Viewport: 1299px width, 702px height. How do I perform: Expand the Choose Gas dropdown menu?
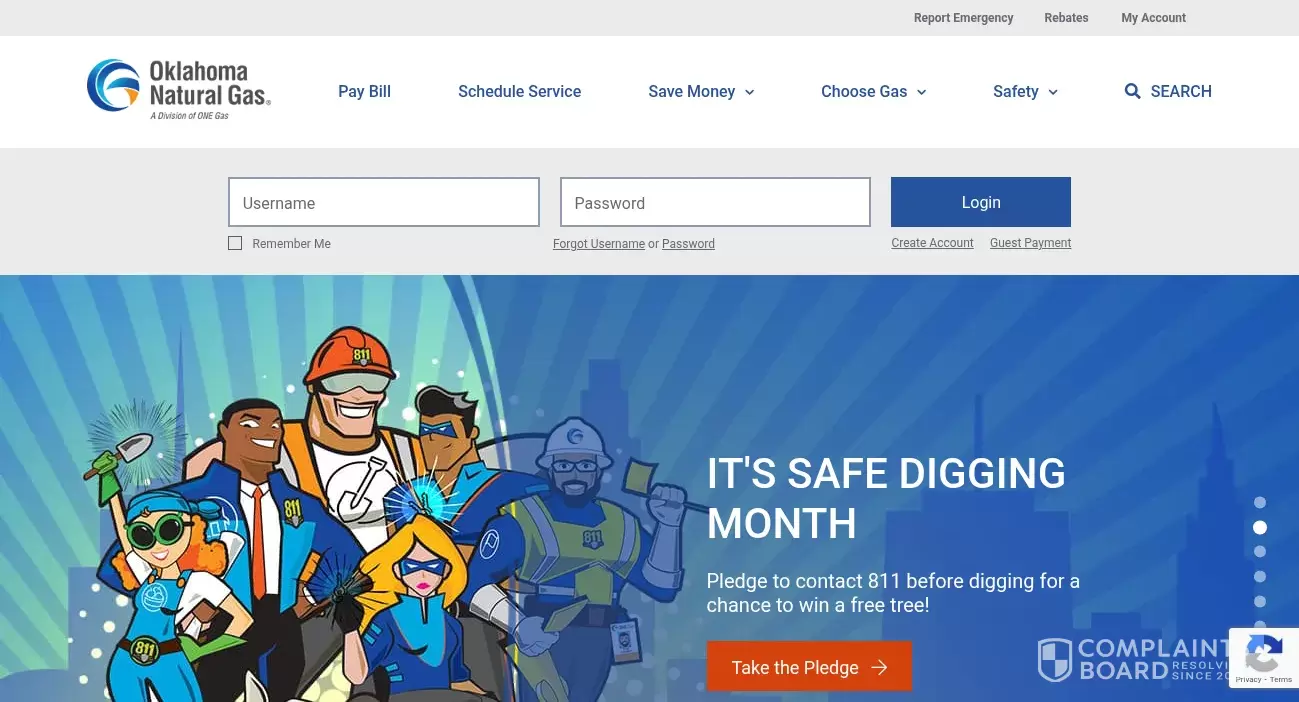(x=874, y=91)
